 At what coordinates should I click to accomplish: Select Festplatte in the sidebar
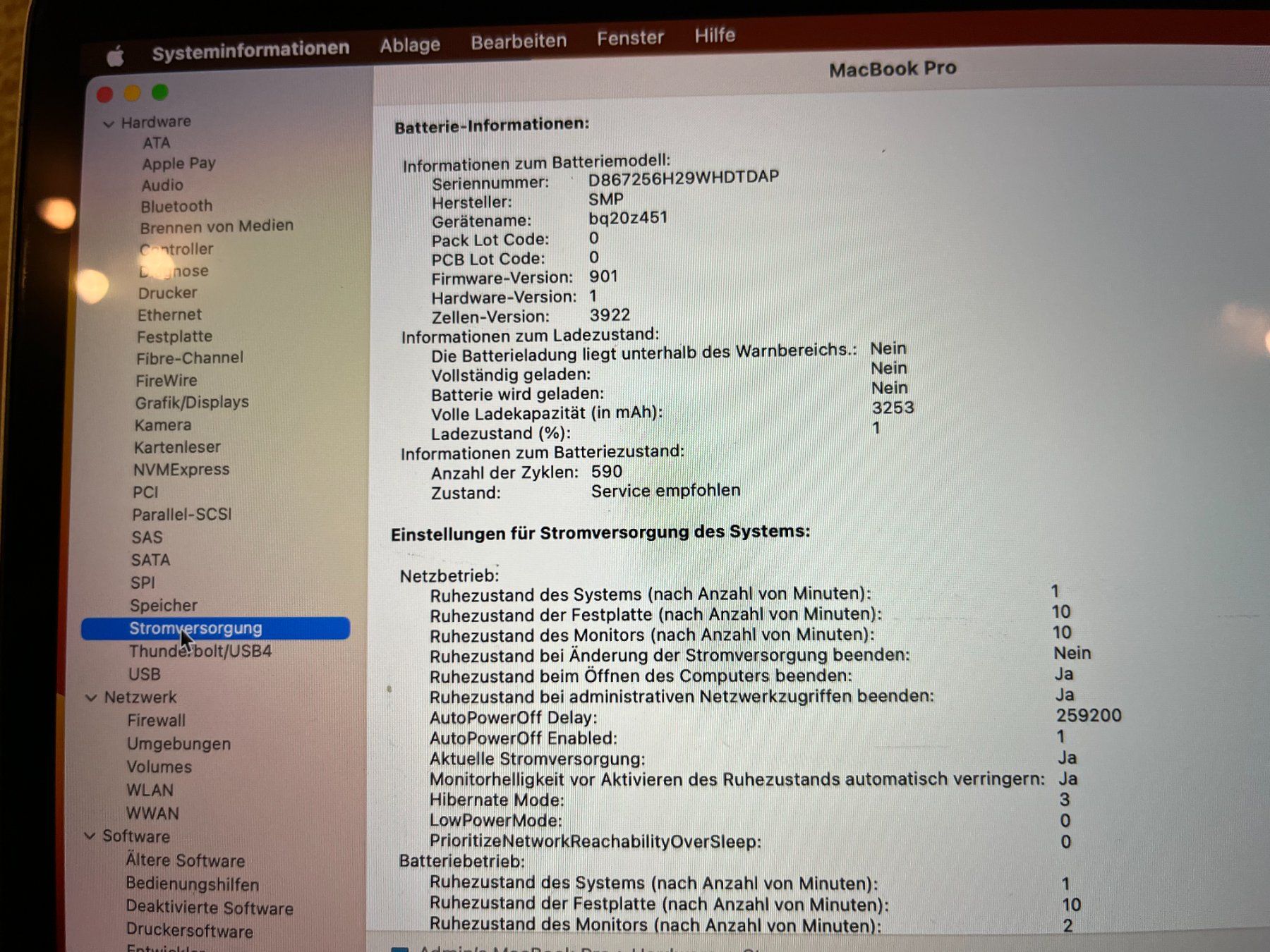tap(174, 336)
